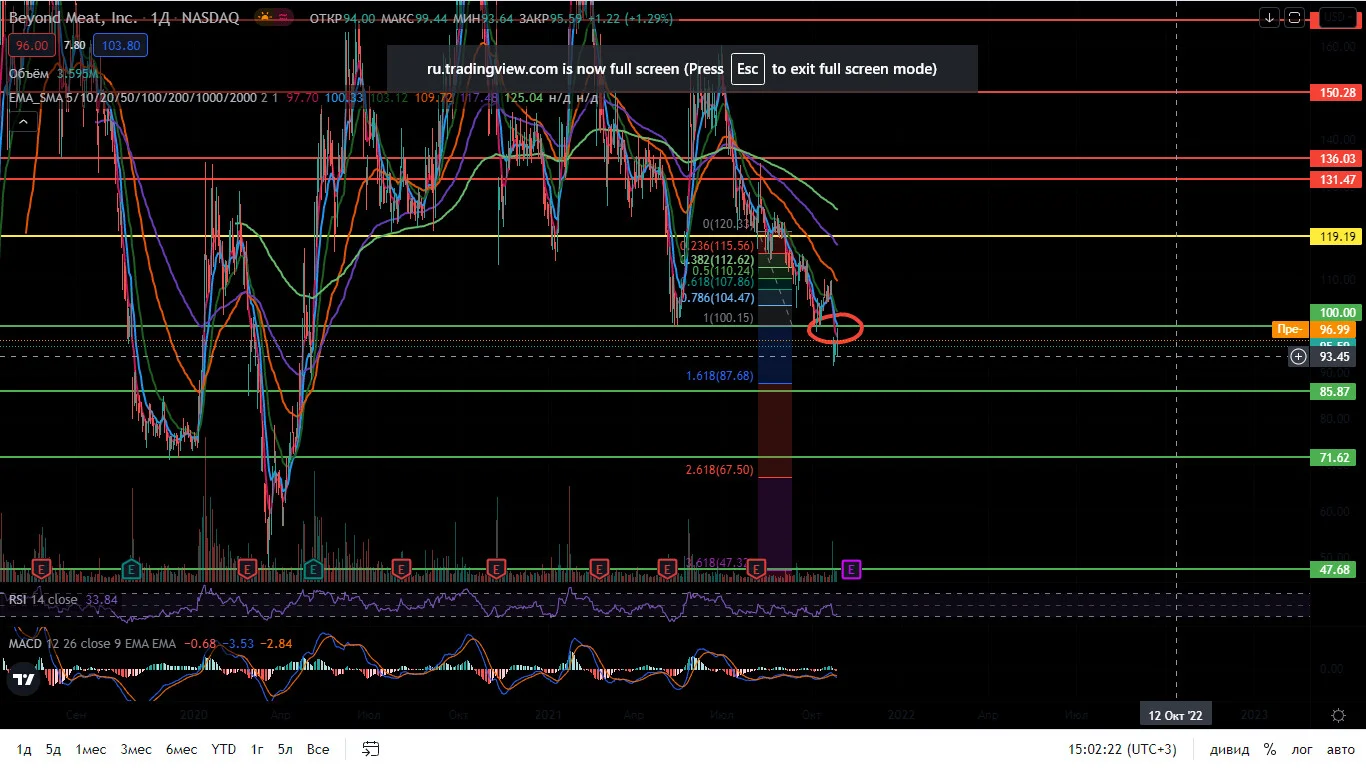The height and width of the screenshot is (768, 1366).
Task: Click the TradingView logo icon
Action: (24, 680)
